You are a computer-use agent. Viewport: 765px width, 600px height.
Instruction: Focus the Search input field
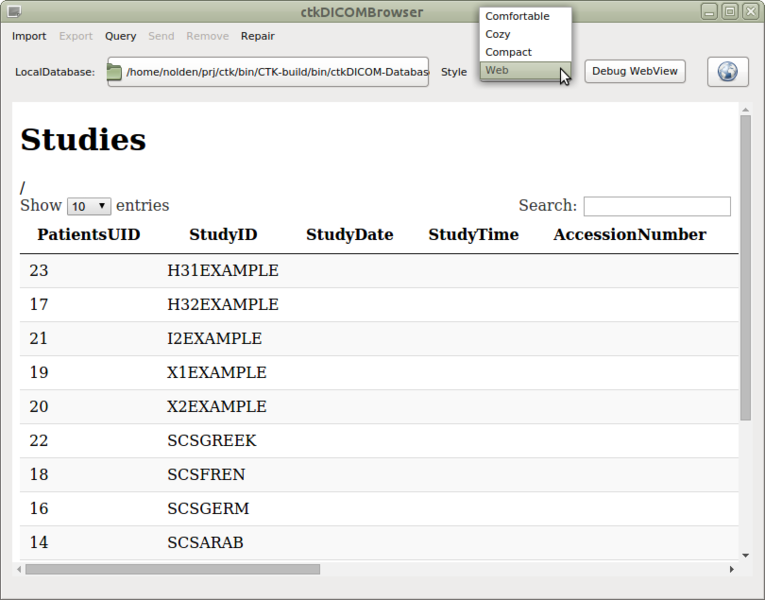(657, 206)
